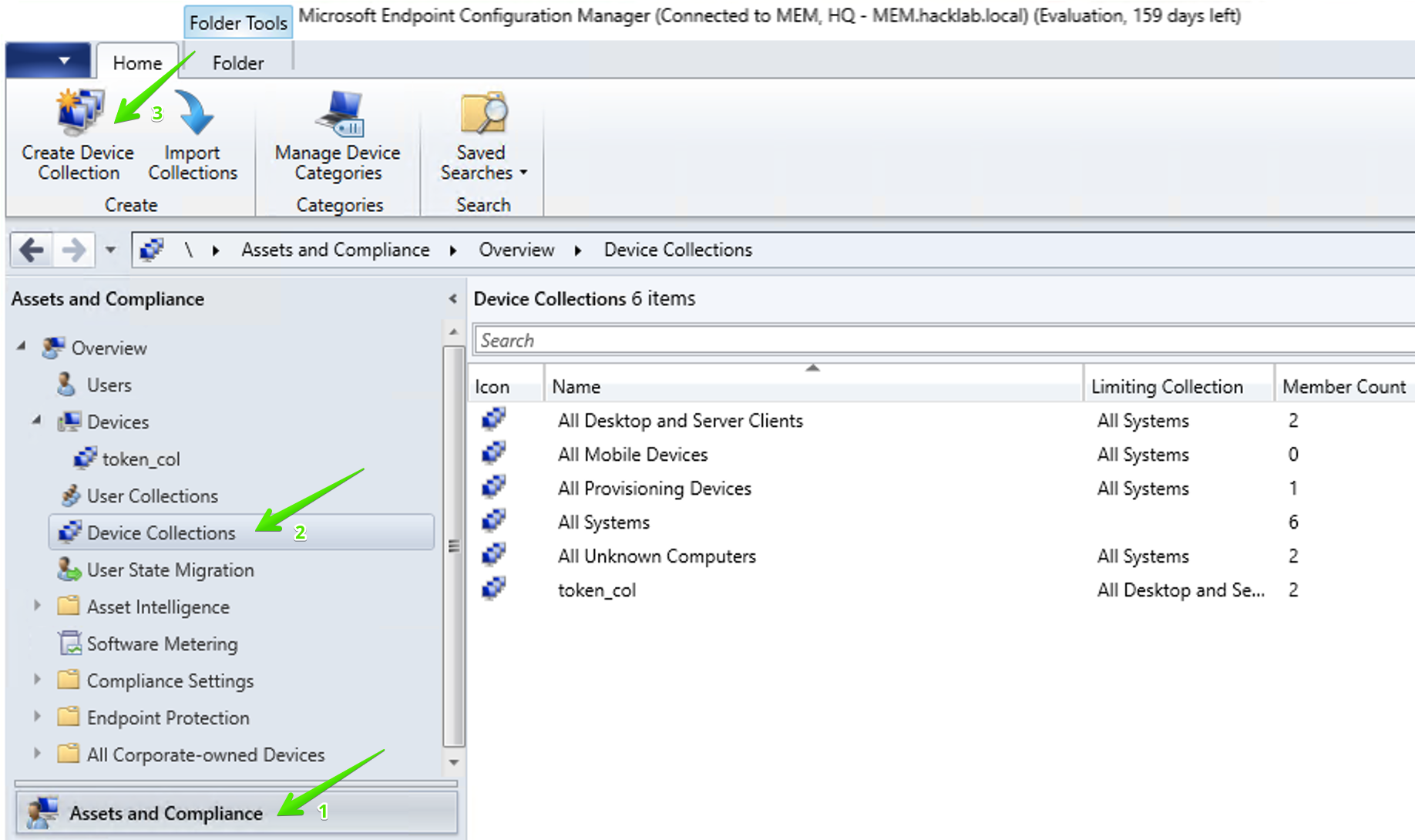Click the Endpoint Protection folder icon
The height and width of the screenshot is (840, 1415).
69,717
